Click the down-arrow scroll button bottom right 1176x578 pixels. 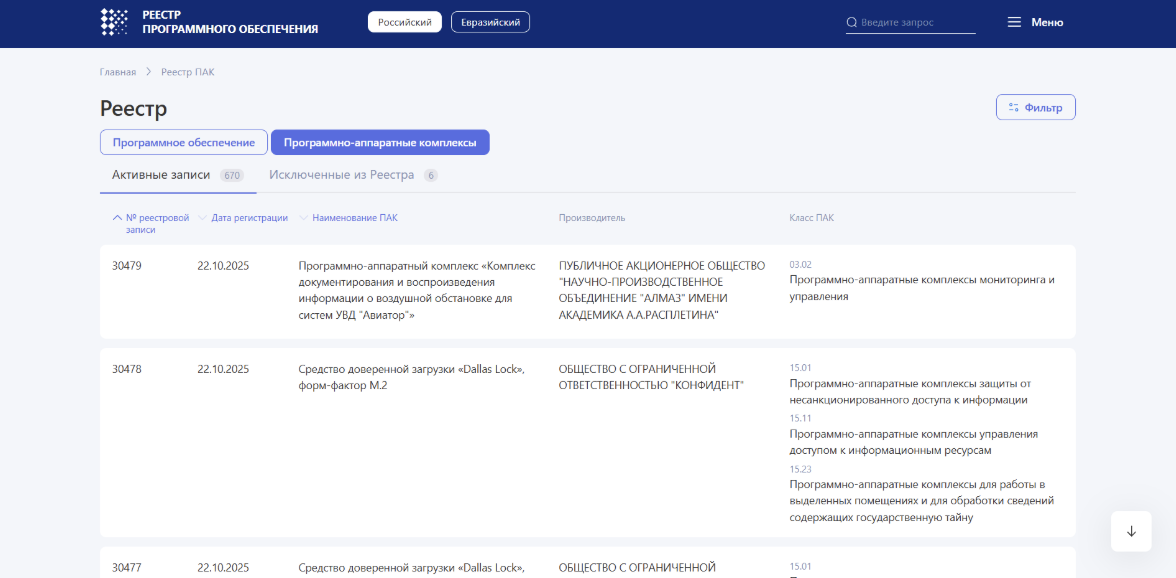(x=1131, y=531)
